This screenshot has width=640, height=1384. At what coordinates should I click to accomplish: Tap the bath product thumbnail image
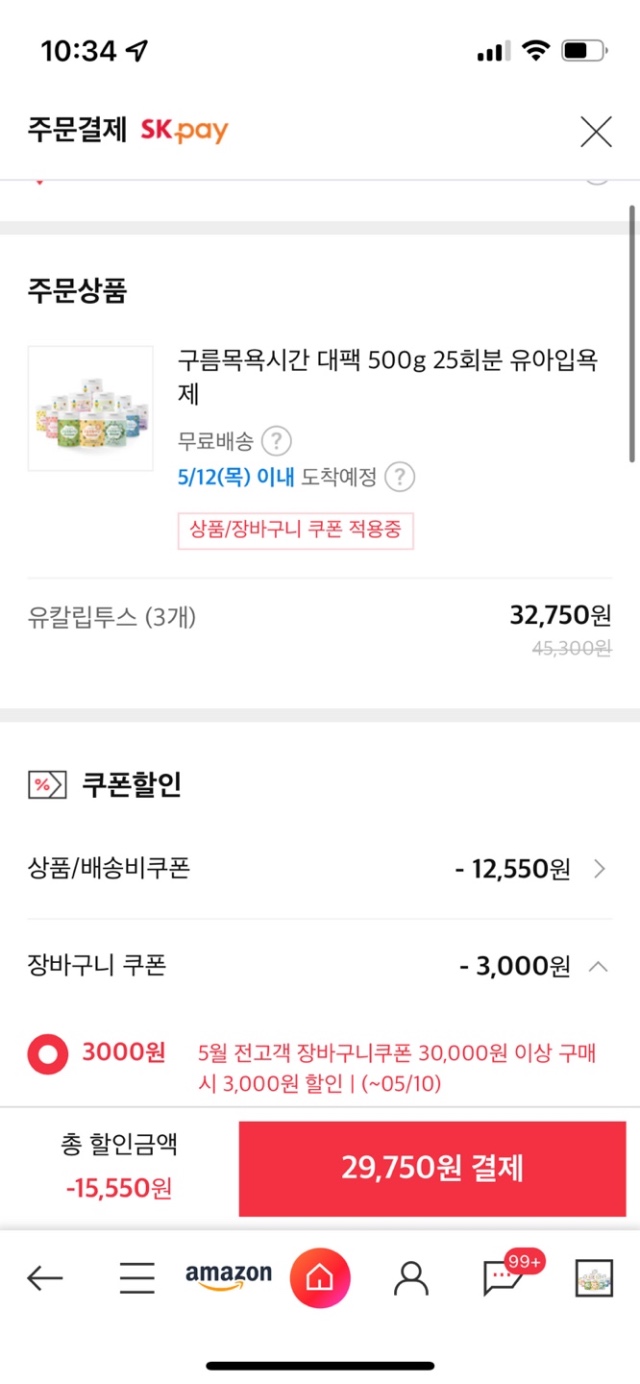coord(91,408)
